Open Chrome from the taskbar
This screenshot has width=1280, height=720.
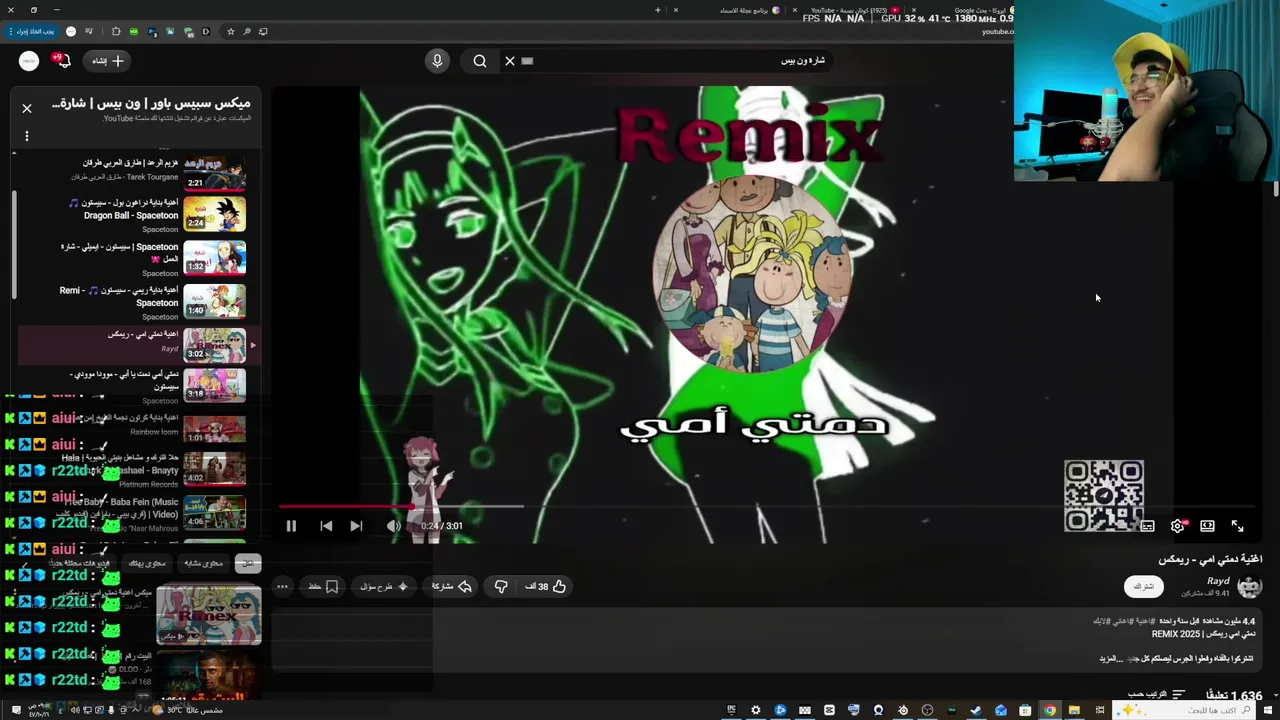point(1050,710)
